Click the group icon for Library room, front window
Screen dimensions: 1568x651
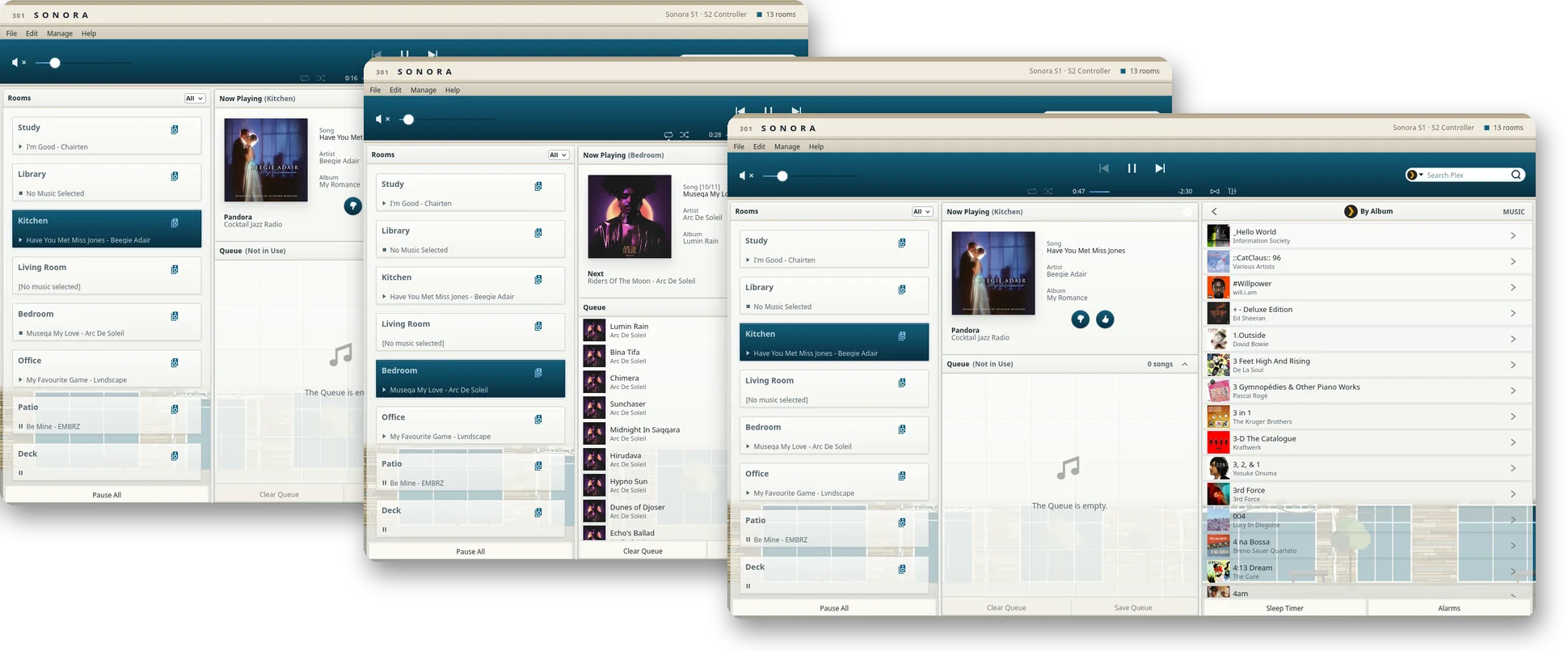coord(902,290)
